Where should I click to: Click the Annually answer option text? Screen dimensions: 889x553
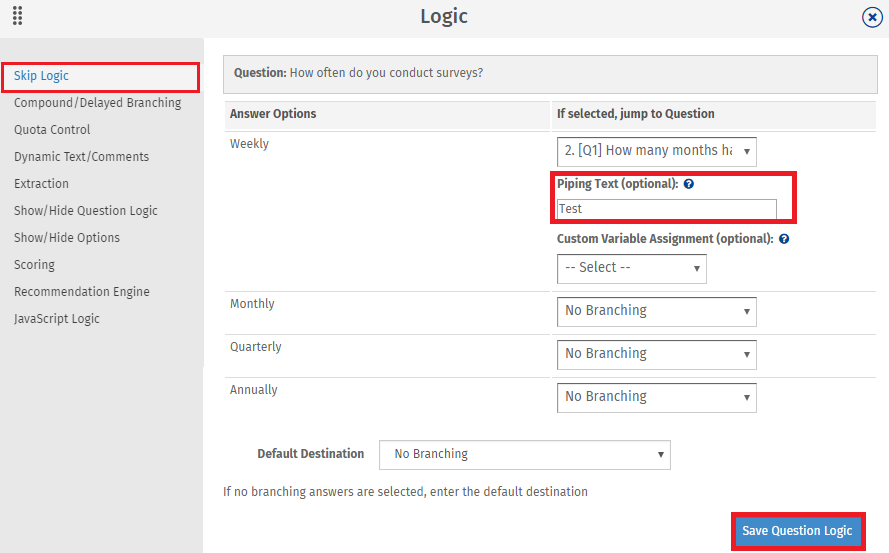click(253, 390)
